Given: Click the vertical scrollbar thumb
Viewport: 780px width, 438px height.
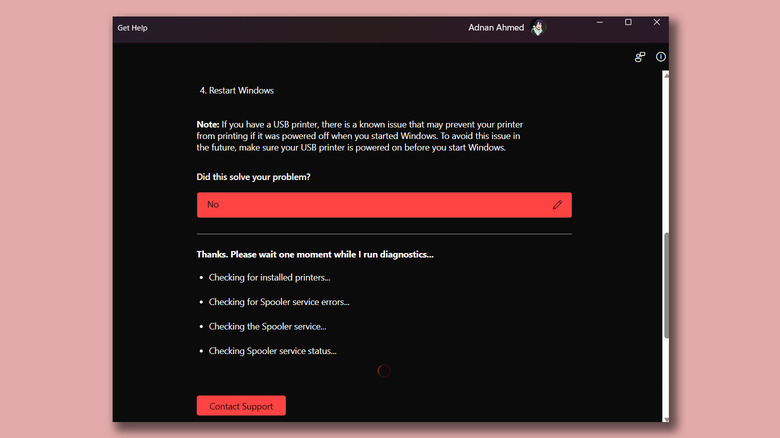Looking at the screenshot, I should [x=666, y=286].
